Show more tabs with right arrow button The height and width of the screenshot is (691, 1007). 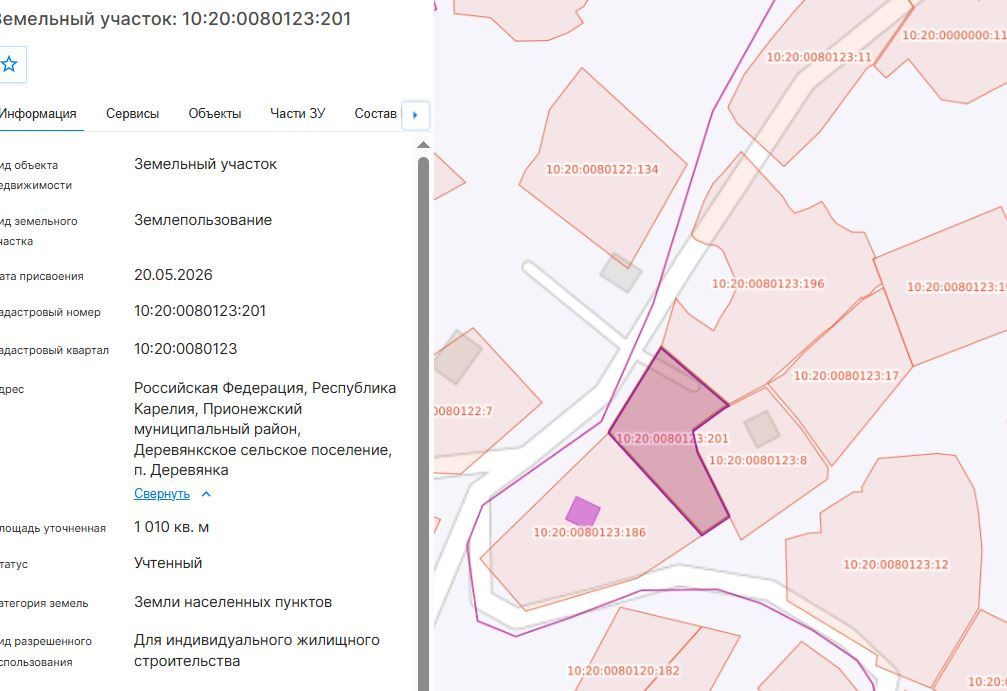pyautogui.click(x=415, y=116)
